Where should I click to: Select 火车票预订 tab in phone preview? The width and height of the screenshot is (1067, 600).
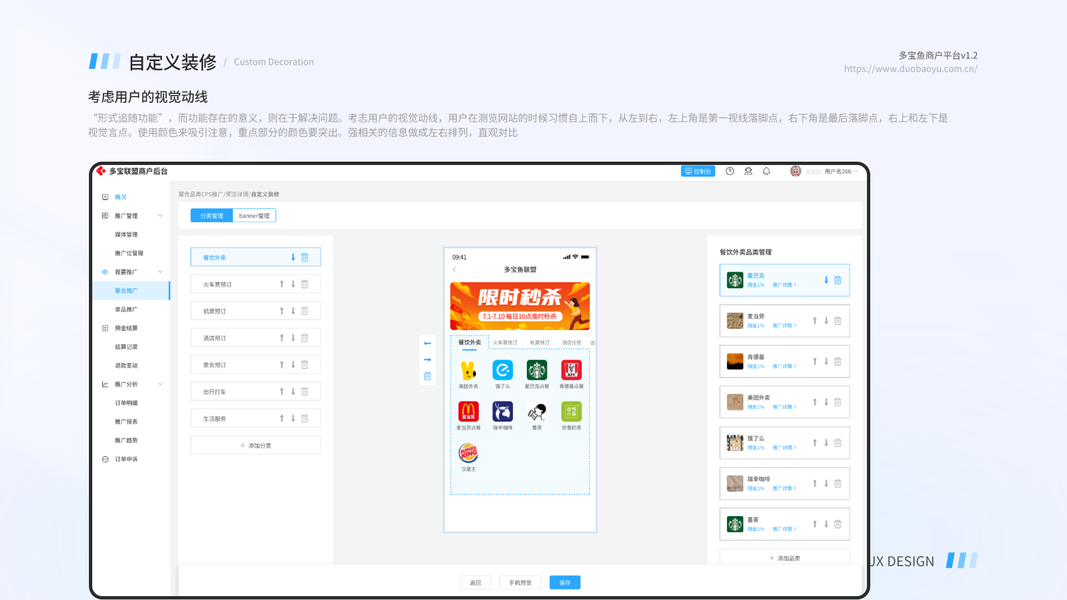pyautogui.click(x=505, y=343)
